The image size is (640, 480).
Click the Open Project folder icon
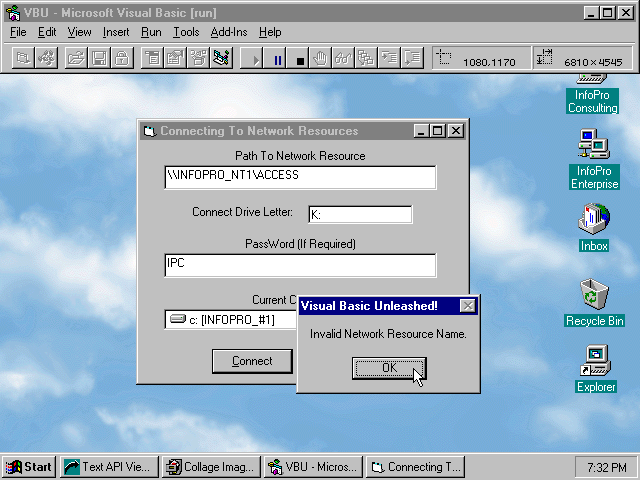[x=76, y=59]
